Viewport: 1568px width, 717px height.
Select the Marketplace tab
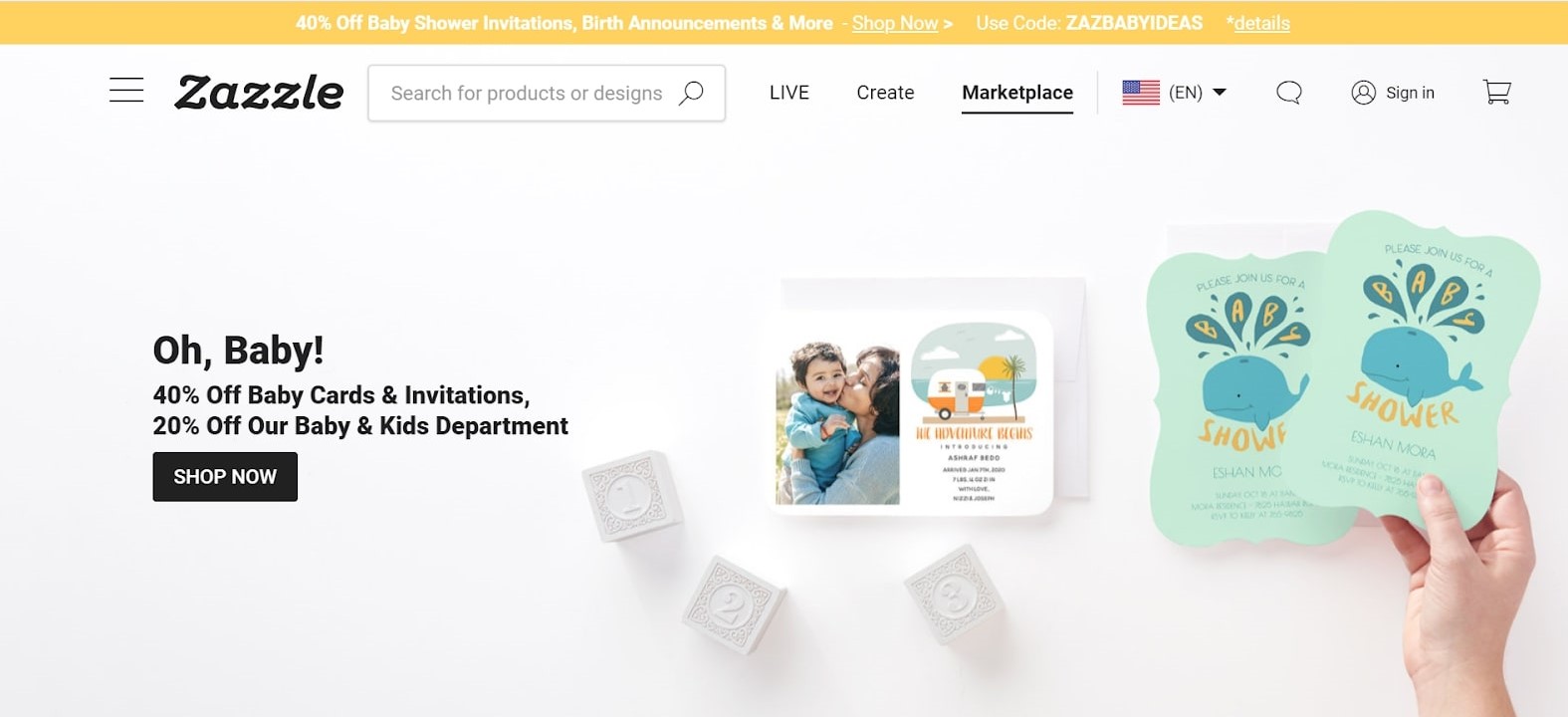pyautogui.click(x=1017, y=93)
